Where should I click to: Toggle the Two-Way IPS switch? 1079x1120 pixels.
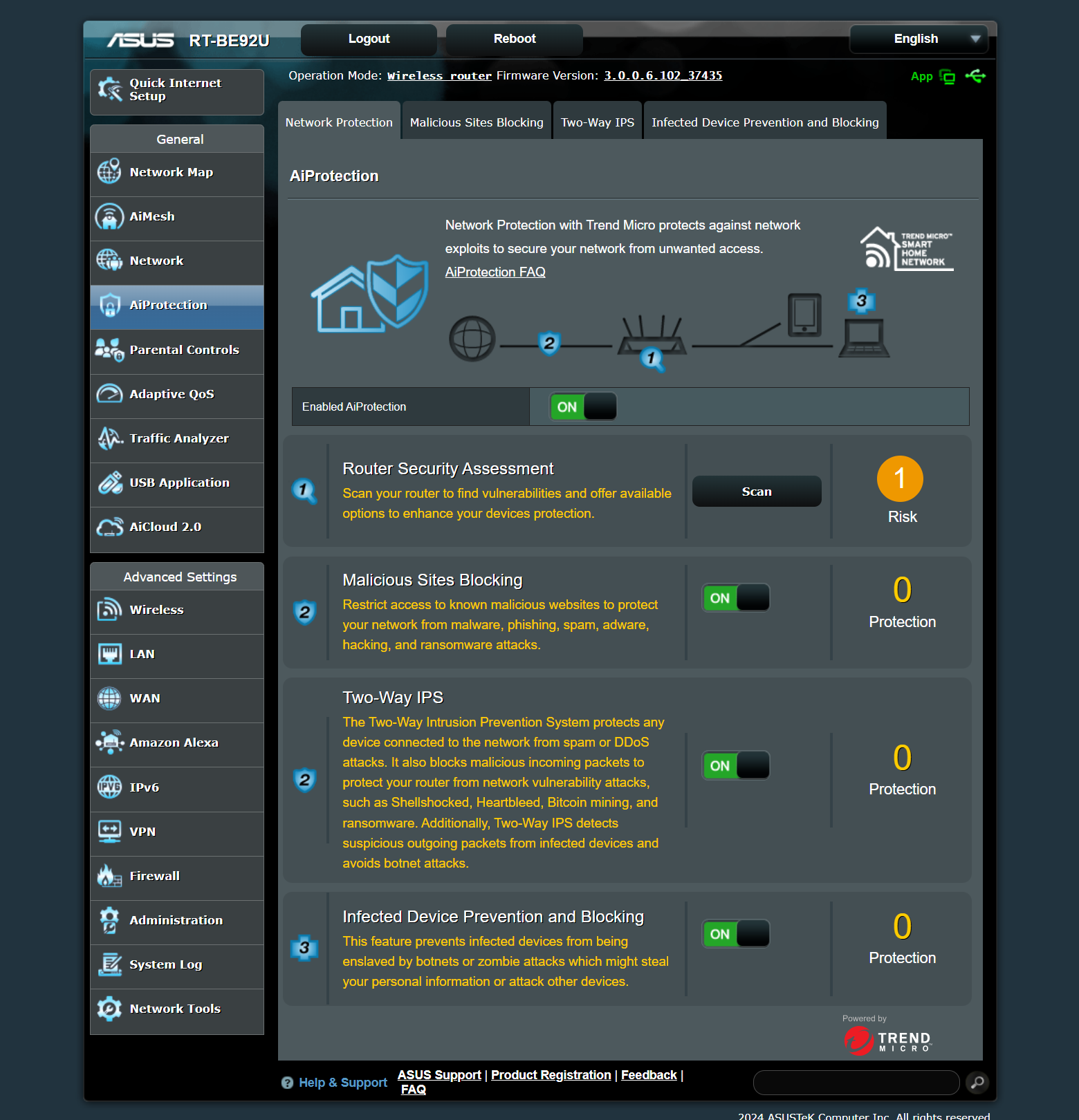click(x=736, y=765)
